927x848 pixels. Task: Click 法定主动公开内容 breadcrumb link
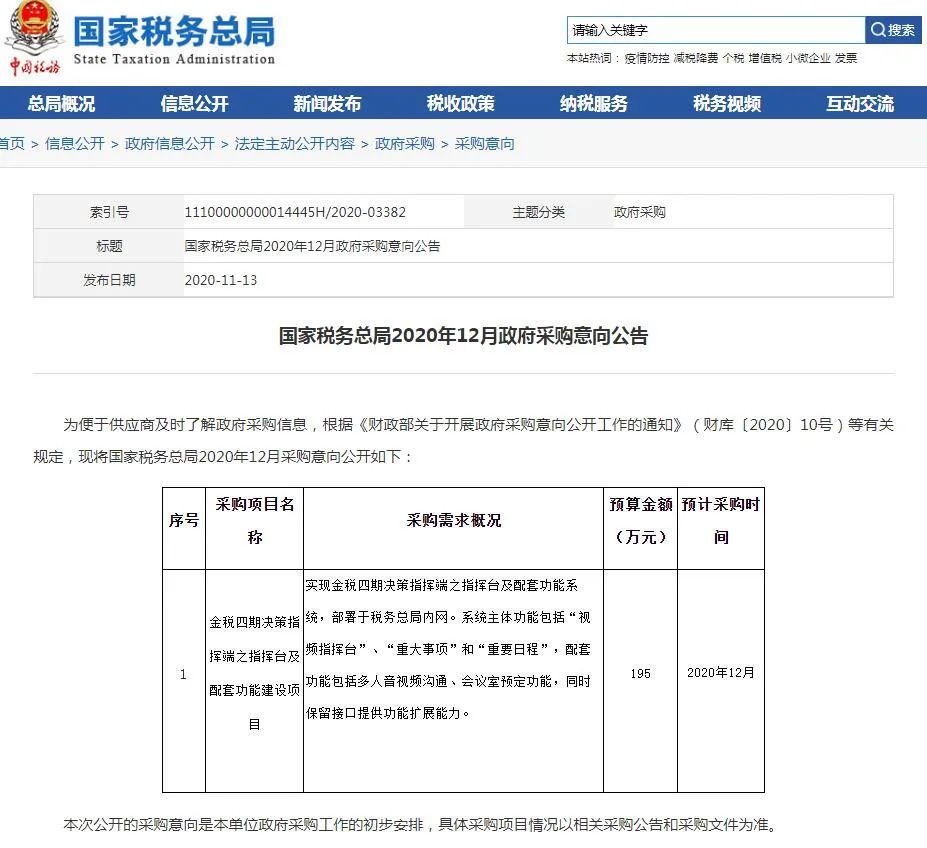[x=294, y=144]
